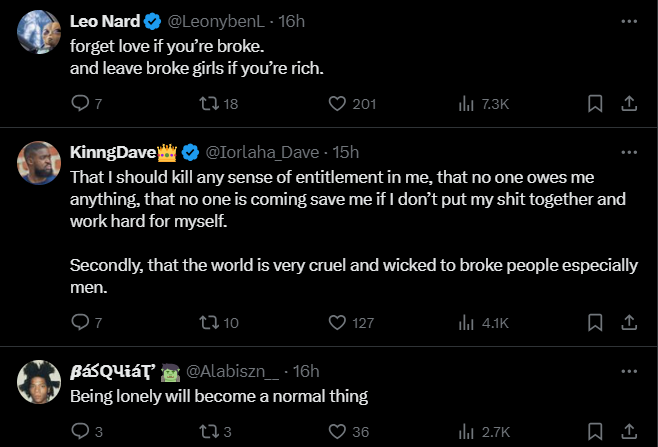Open the 16h timestamp on Alabiszn__ tweet

point(305,371)
